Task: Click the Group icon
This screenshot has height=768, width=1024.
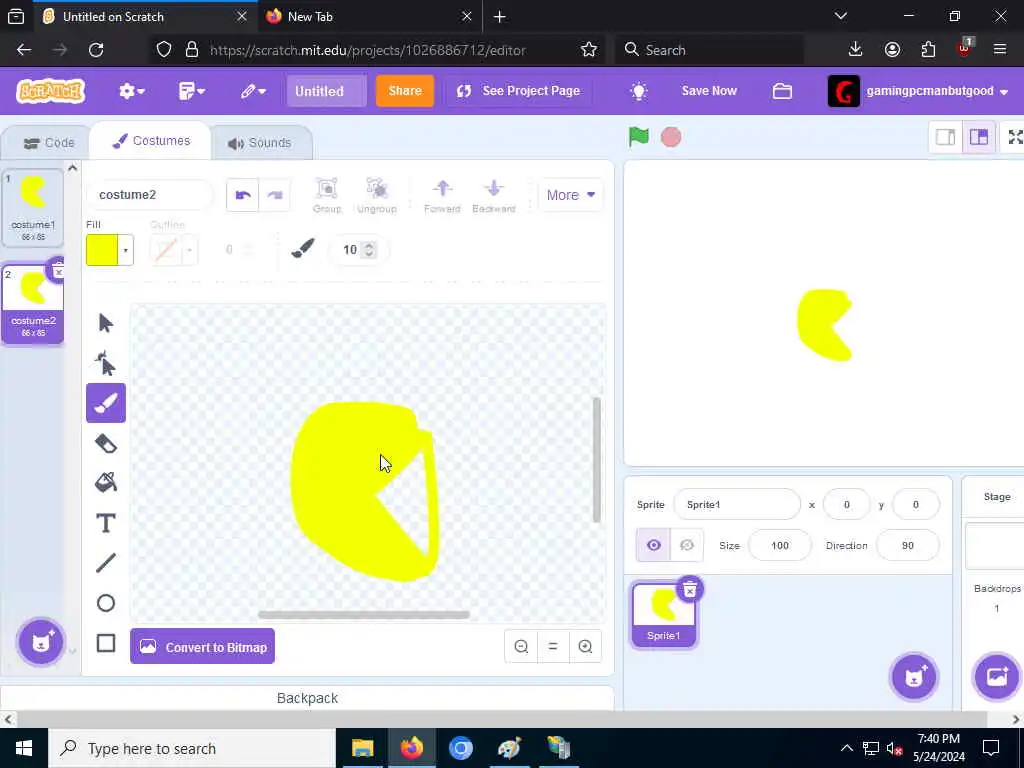Action: coord(327,195)
